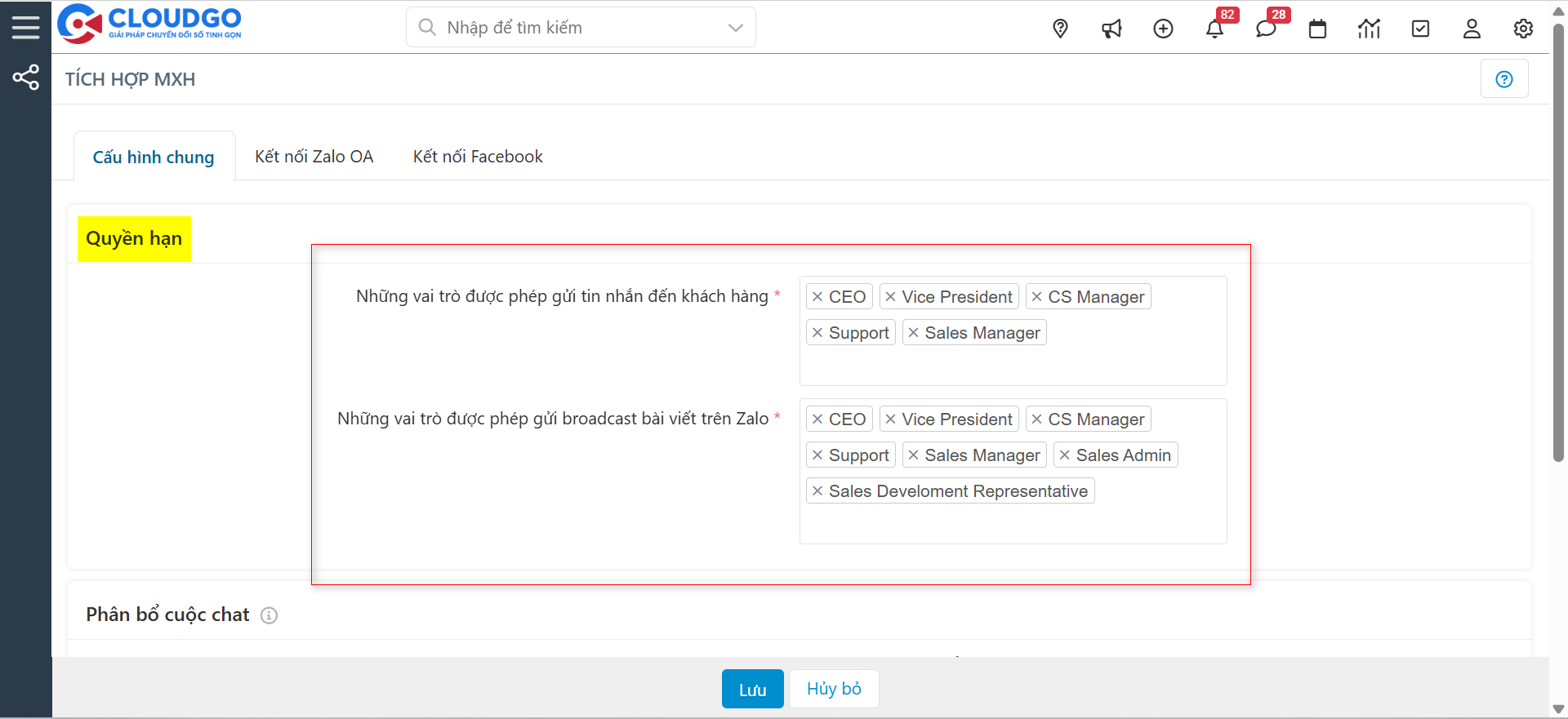This screenshot has height=719, width=1568.
Task: Open the settings gear icon
Action: click(1523, 29)
